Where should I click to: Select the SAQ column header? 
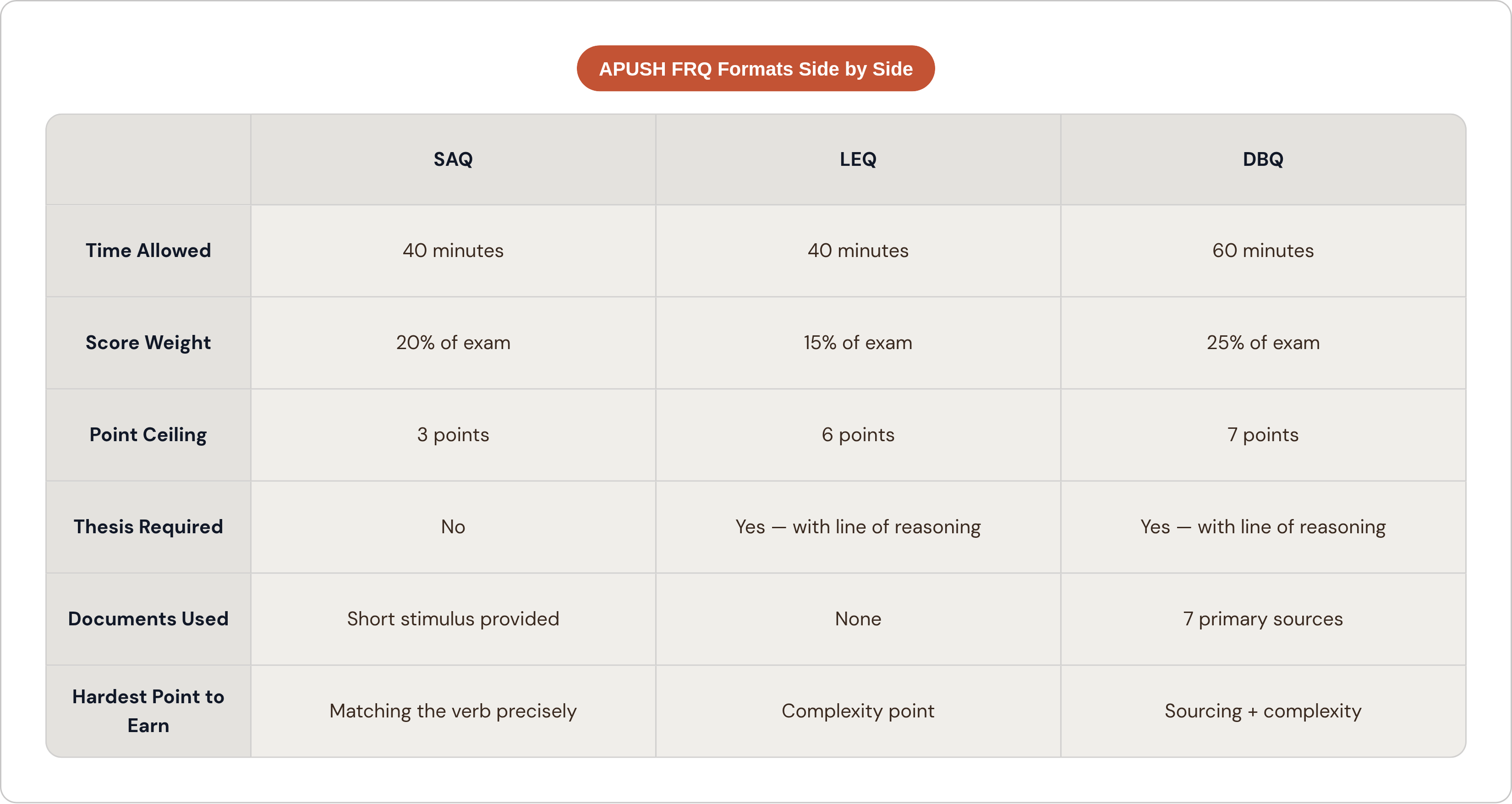pyautogui.click(x=453, y=159)
